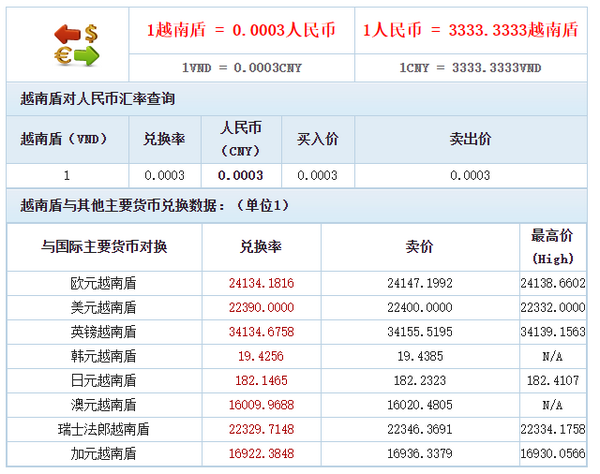600x474 pixels.
Task: Click the 卖出价 column header
Action: point(470,139)
